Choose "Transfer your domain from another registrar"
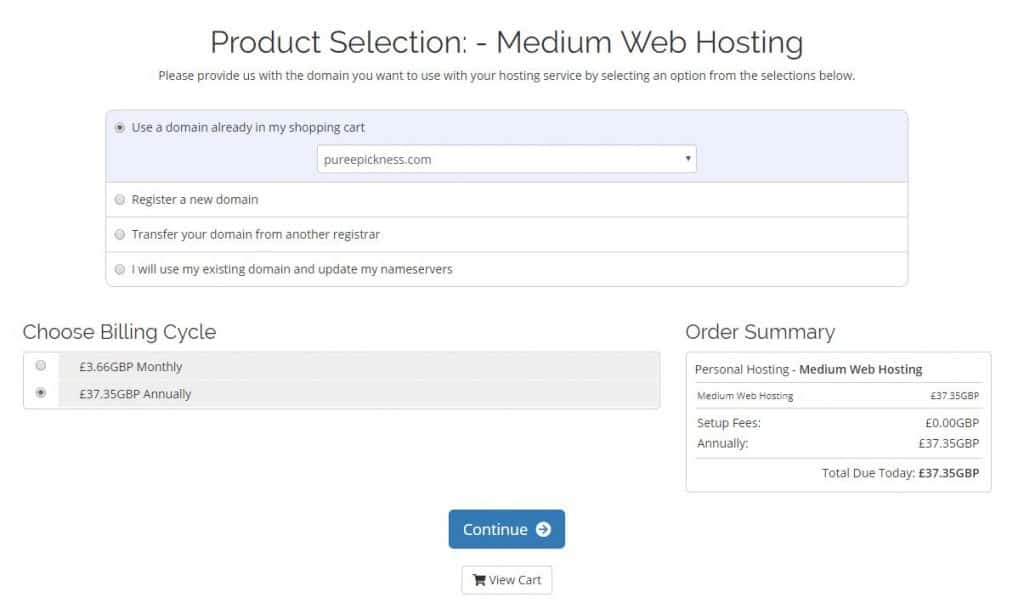Screen dimensions: 1024x603 tap(121, 235)
